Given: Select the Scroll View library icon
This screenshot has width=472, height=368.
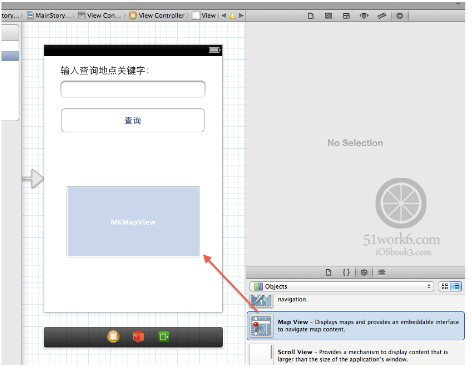Looking at the screenshot, I should click(261, 354).
